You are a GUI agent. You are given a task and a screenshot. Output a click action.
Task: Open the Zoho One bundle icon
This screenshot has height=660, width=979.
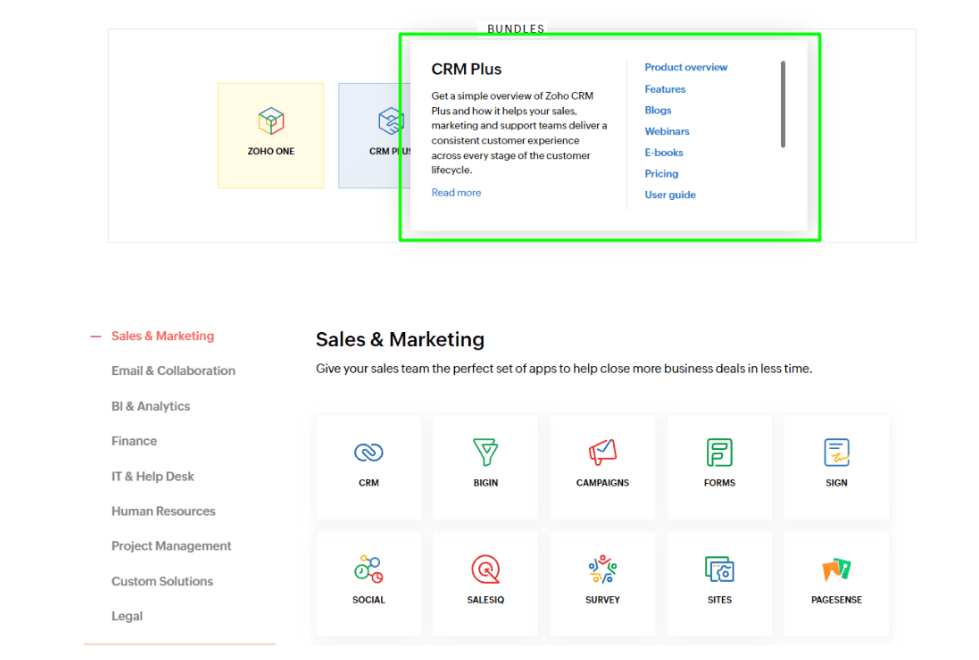pos(271,121)
